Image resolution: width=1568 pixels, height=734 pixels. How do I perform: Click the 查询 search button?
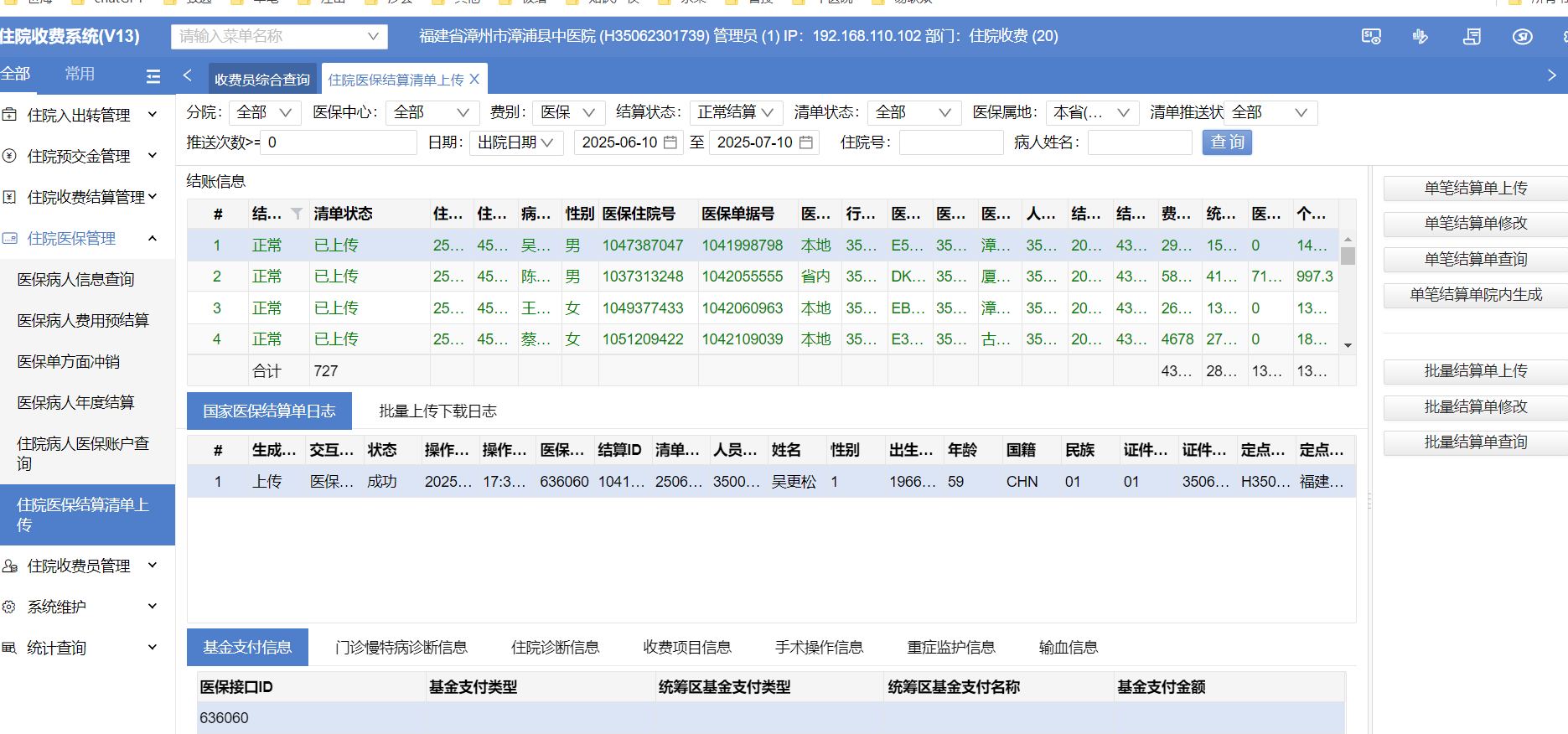coord(1227,142)
